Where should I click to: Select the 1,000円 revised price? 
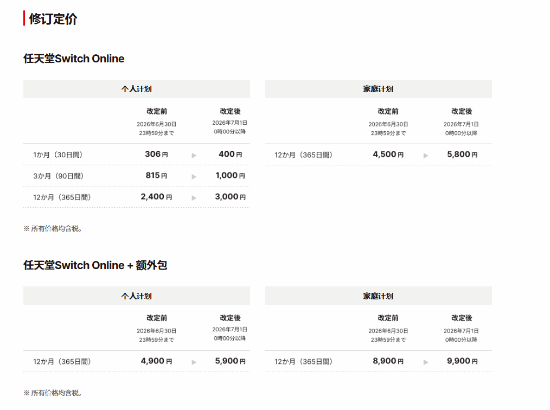click(230, 175)
